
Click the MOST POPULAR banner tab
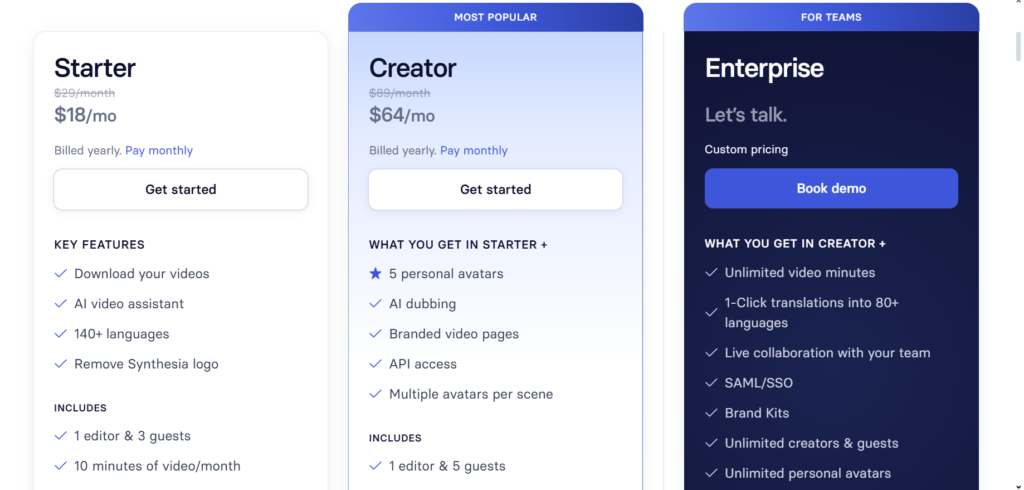click(x=496, y=17)
